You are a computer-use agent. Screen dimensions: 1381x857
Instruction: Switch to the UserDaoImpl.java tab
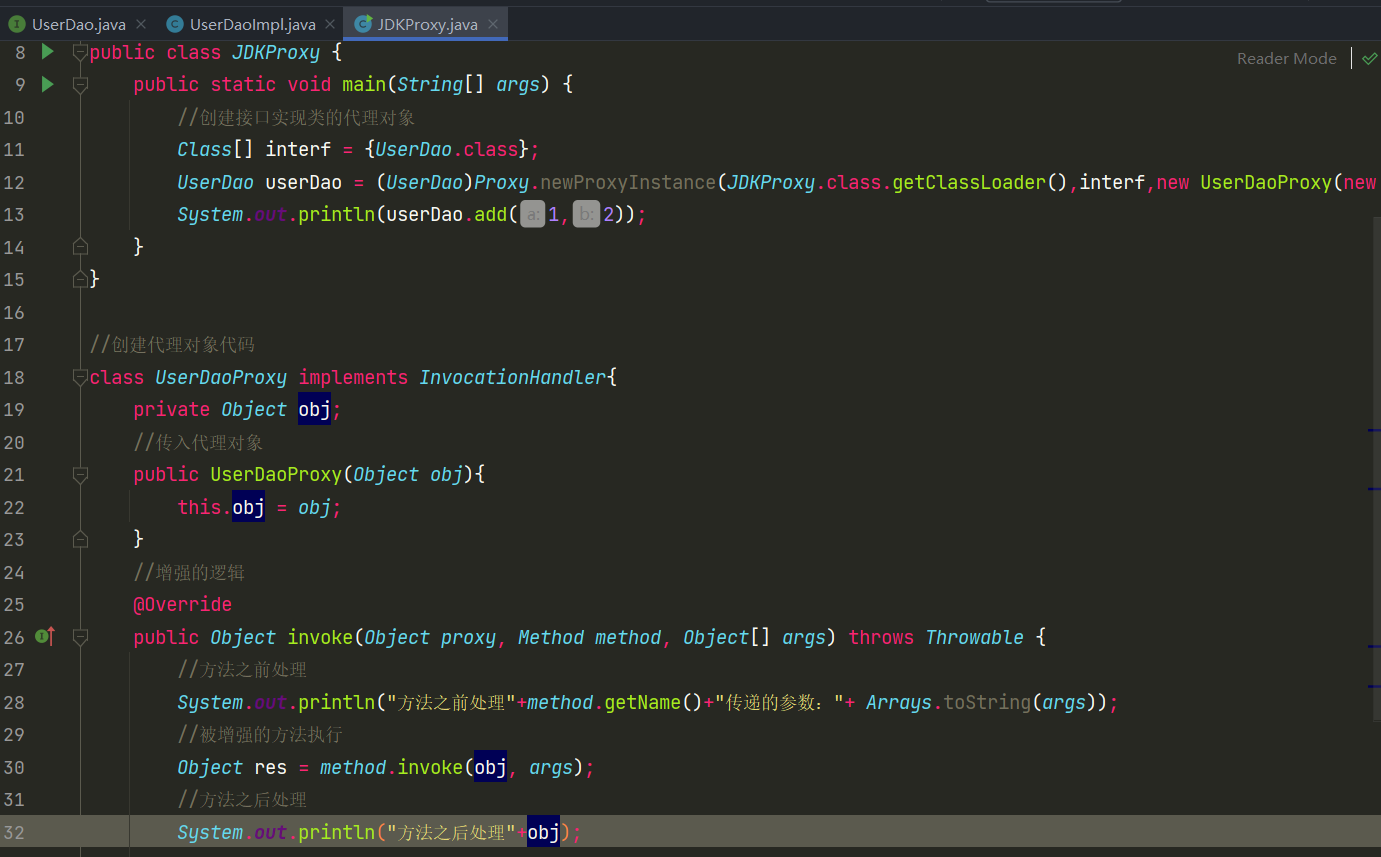point(253,24)
